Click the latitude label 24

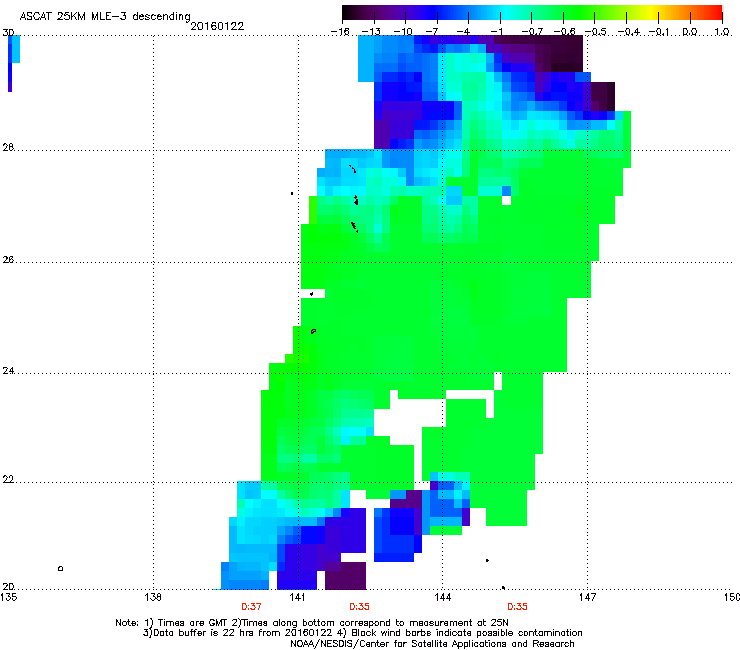pos(8,371)
